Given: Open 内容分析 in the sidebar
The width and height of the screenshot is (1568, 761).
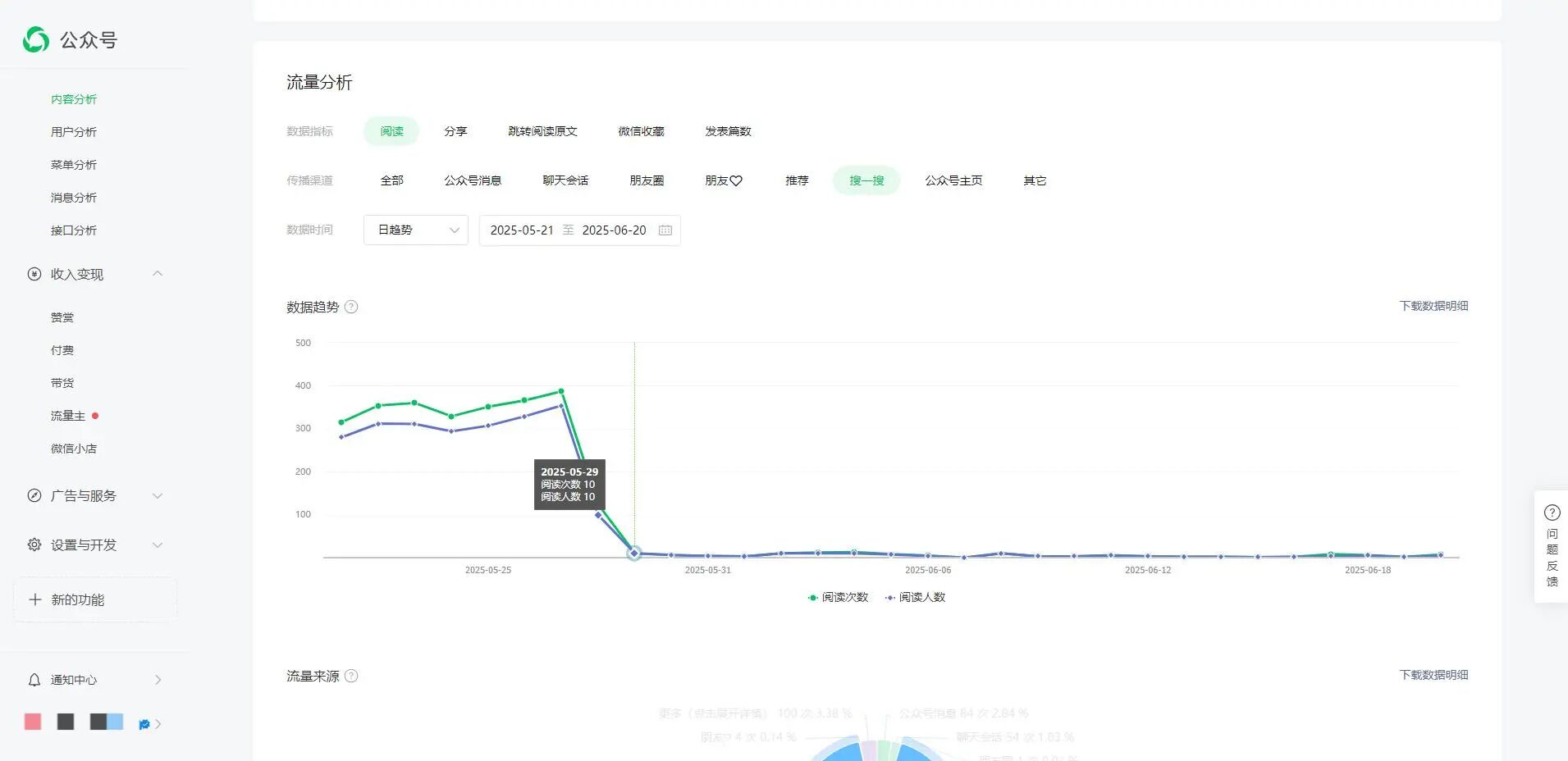Looking at the screenshot, I should click(74, 99).
